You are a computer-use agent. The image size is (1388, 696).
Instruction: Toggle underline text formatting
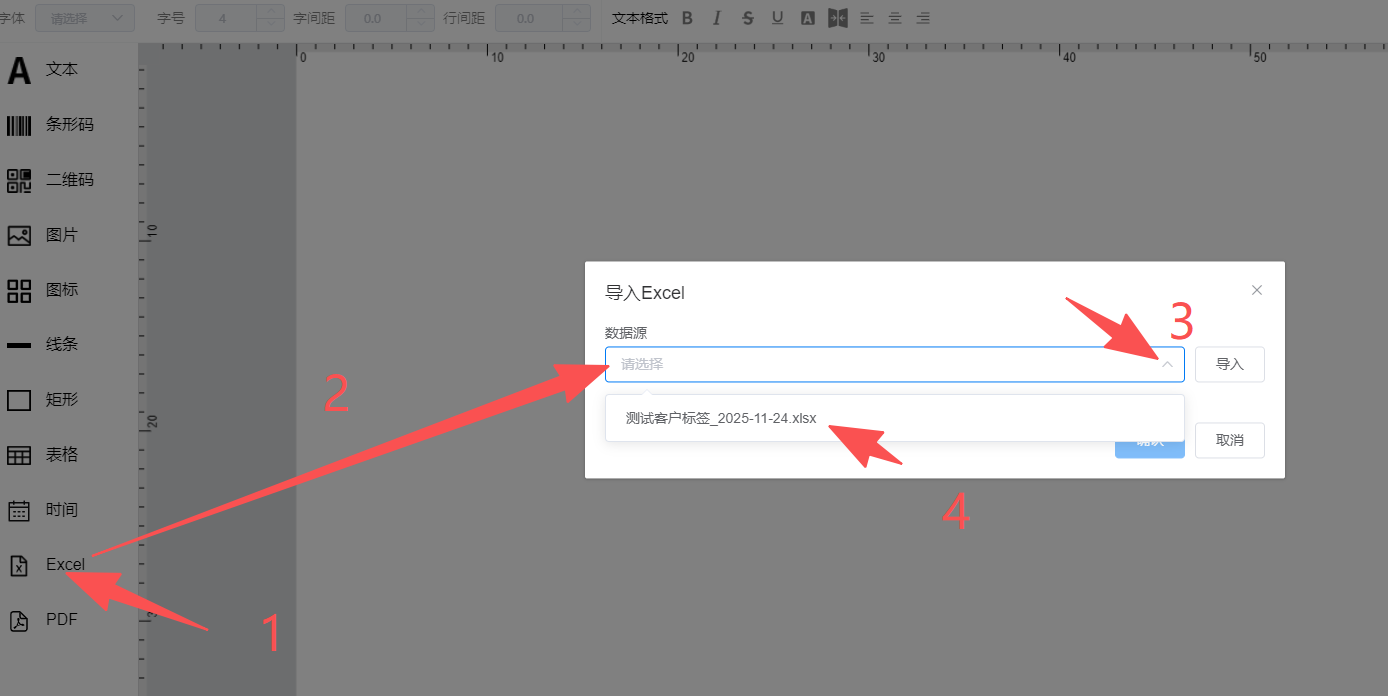click(777, 18)
